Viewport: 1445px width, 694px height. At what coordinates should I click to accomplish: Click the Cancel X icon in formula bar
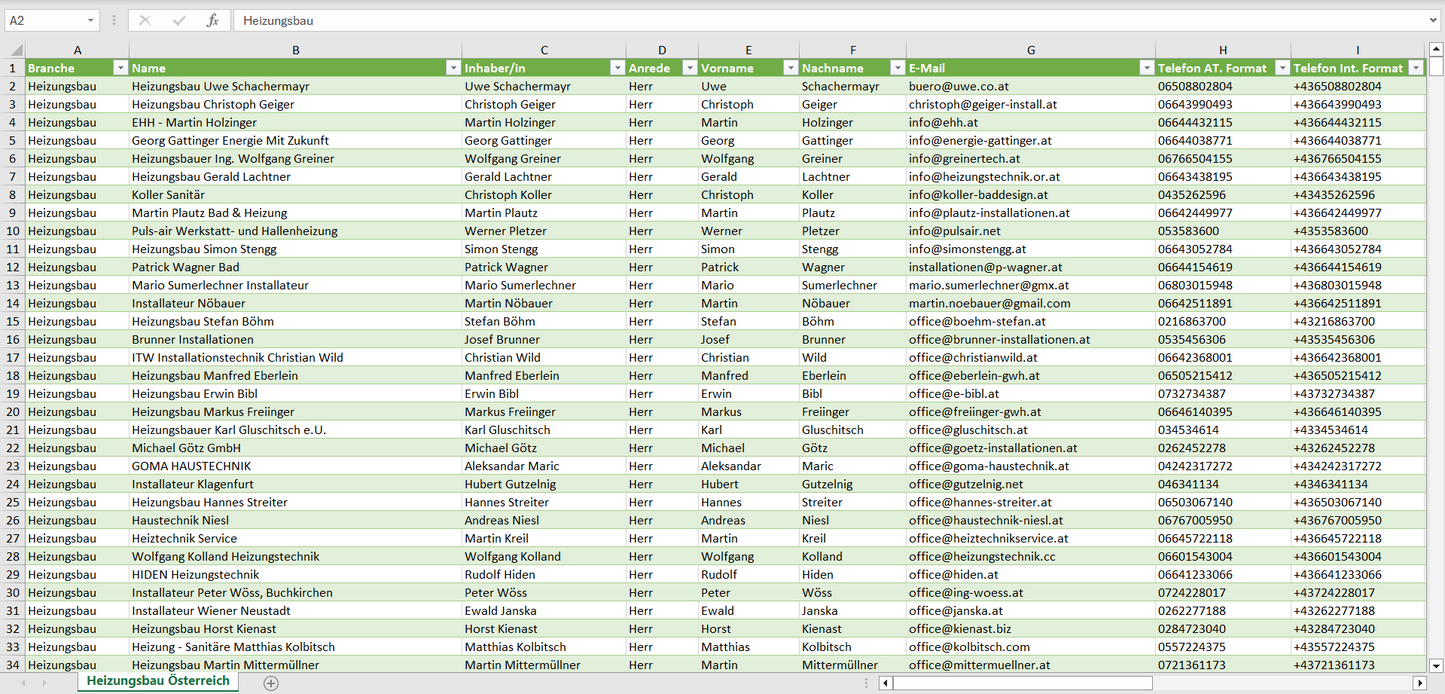coord(145,20)
